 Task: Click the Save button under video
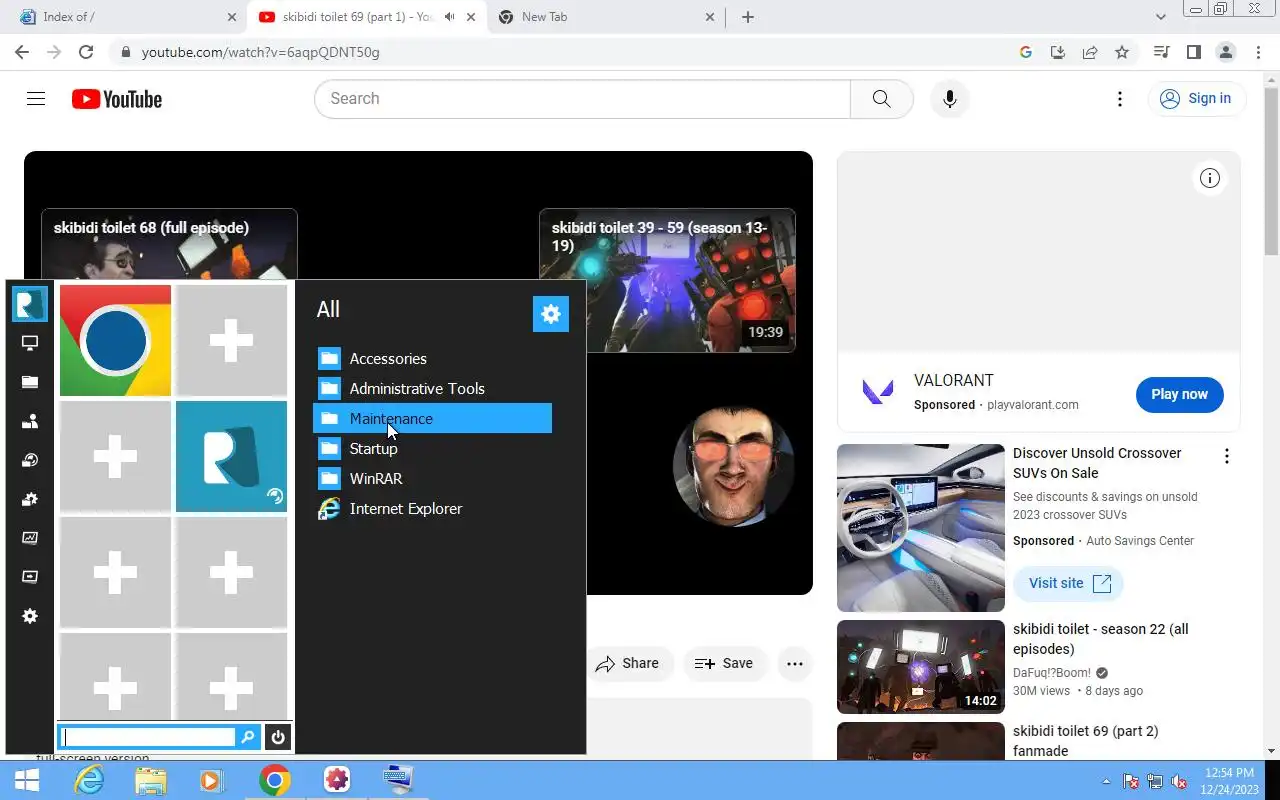(x=724, y=663)
